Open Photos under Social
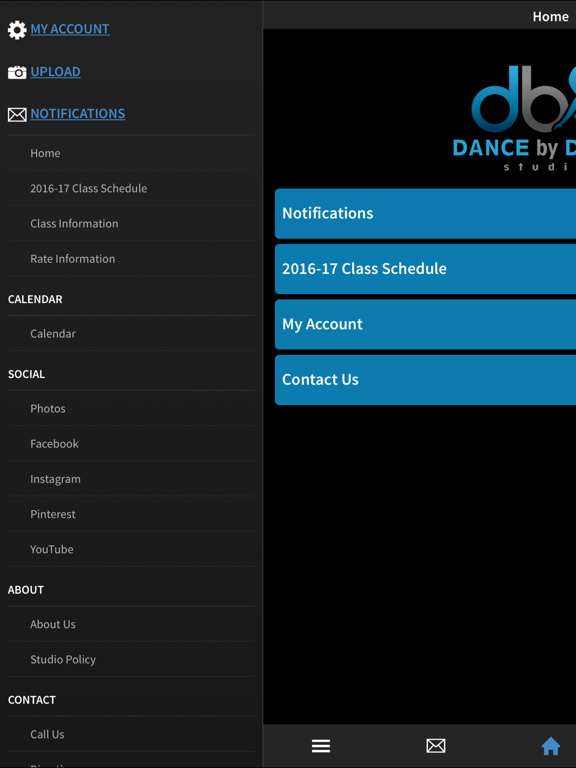This screenshot has width=576, height=768. [x=131, y=409]
